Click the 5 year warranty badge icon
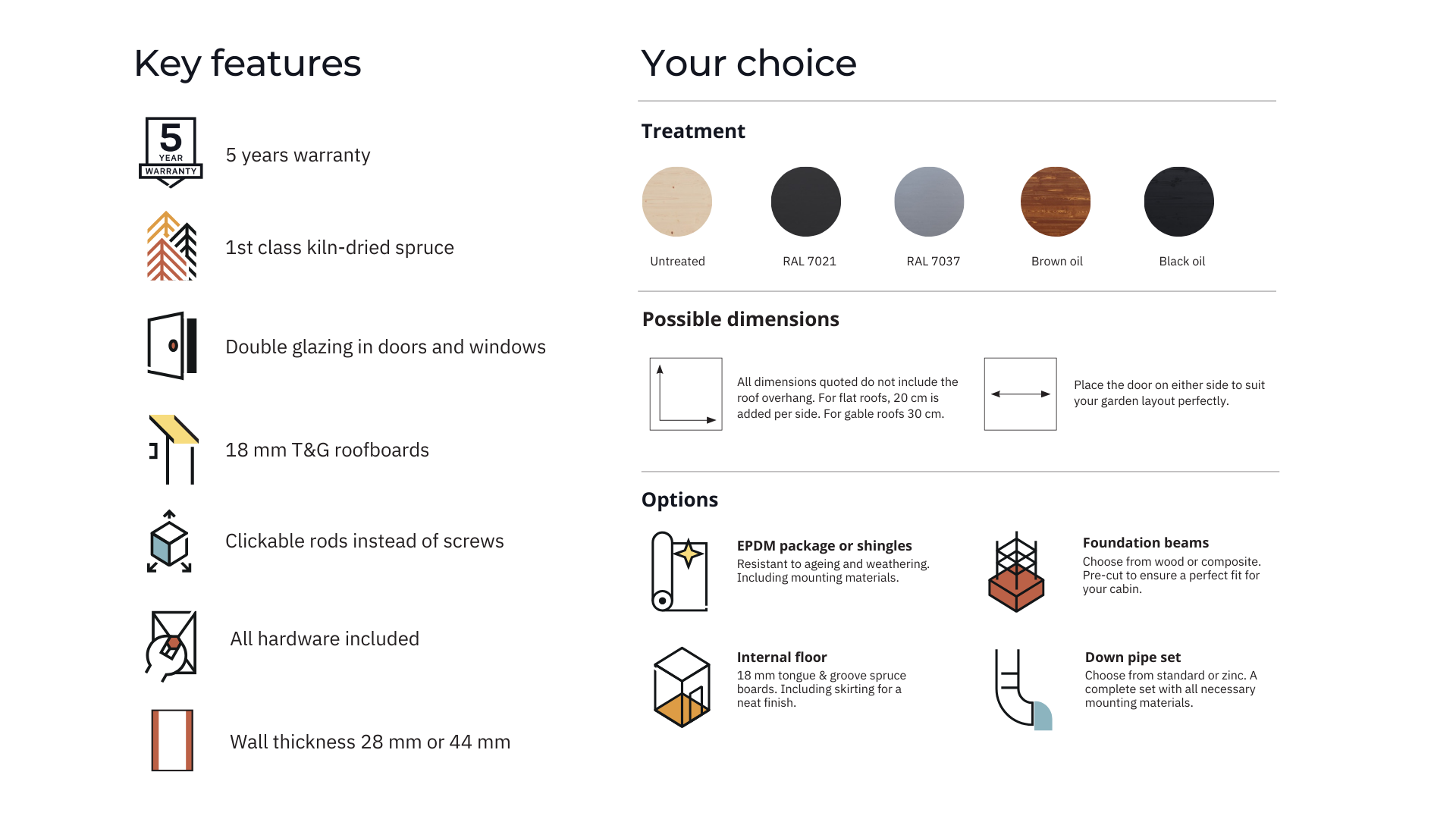 coord(171,152)
